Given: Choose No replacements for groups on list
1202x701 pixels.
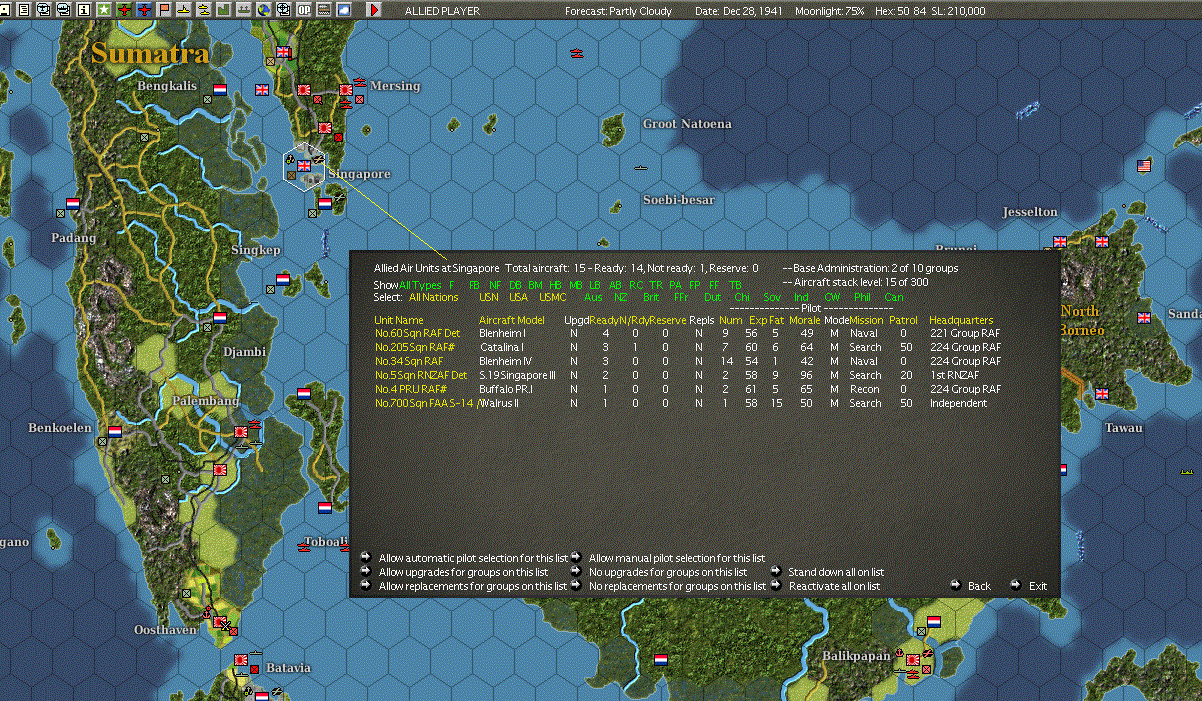Looking at the screenshot, I should 678,586.
